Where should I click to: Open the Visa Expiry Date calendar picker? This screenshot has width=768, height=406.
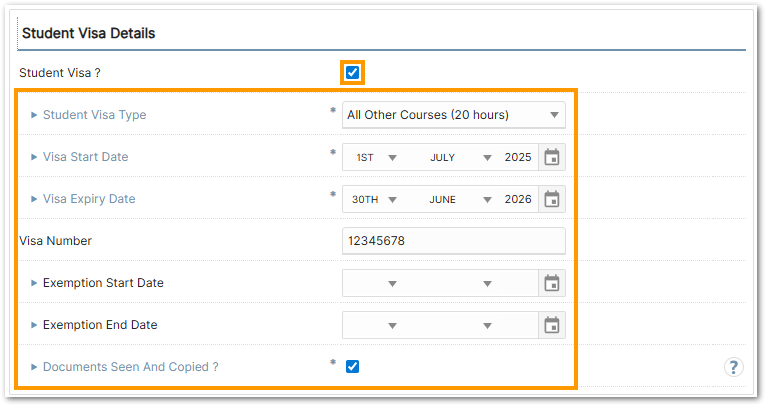coord(551,199)
